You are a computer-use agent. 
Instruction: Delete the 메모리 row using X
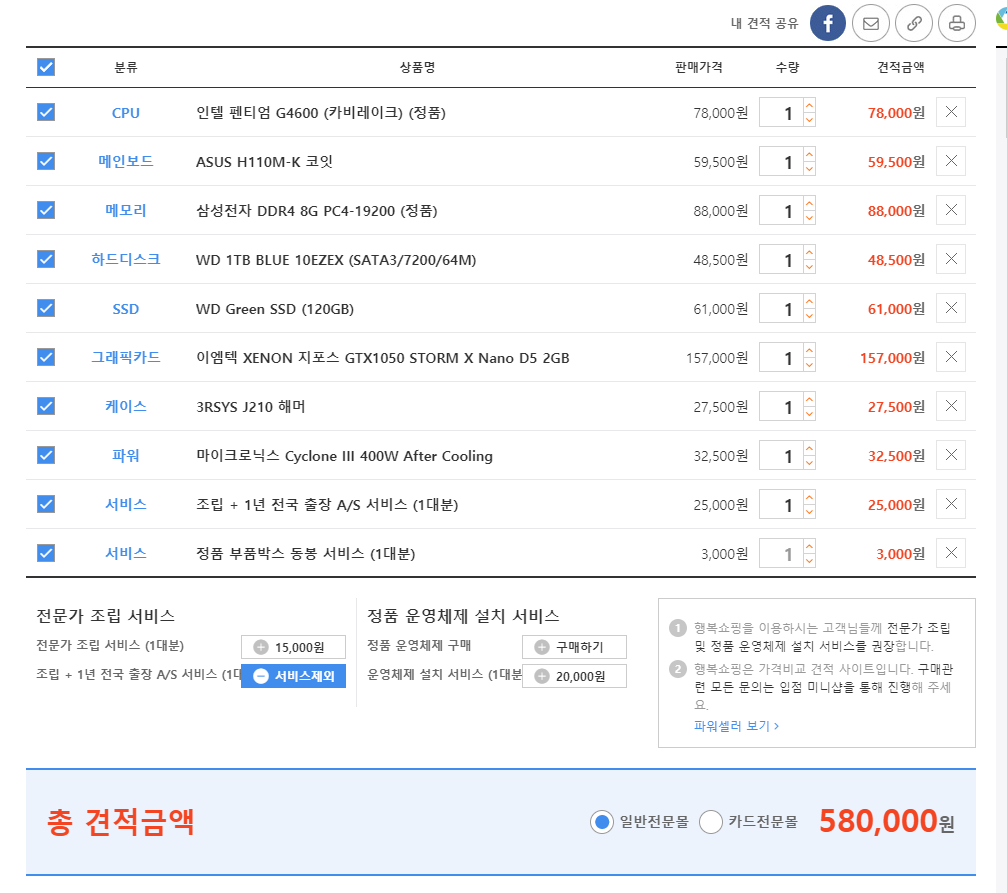tap(951, 210)
